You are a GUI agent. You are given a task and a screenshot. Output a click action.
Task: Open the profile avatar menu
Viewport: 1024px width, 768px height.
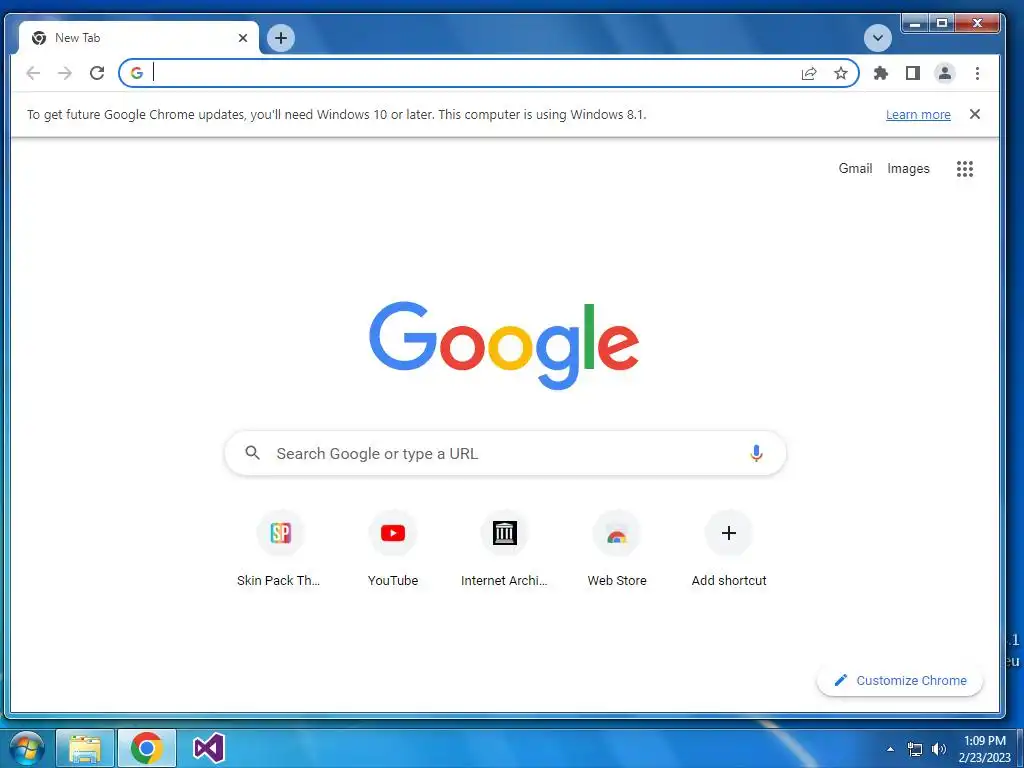click(x=944, y=73)
